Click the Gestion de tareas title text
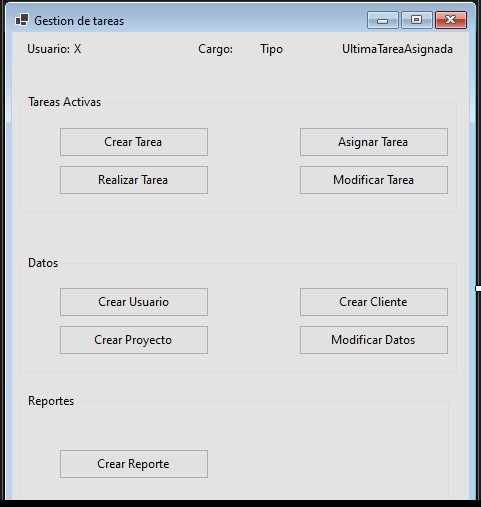This screenshot has width=481, height=507. tap(79, 21)
